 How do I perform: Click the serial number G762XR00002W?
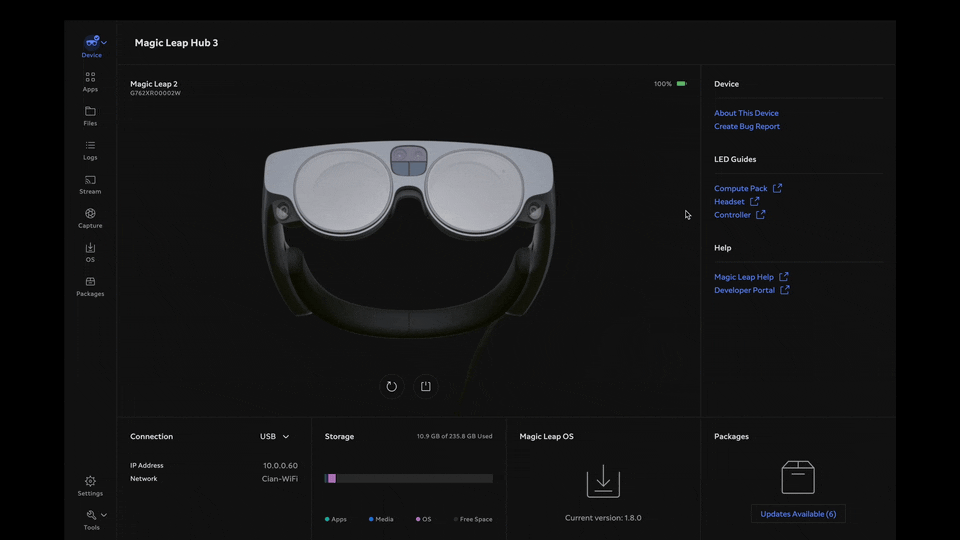[x=156, y=93]
